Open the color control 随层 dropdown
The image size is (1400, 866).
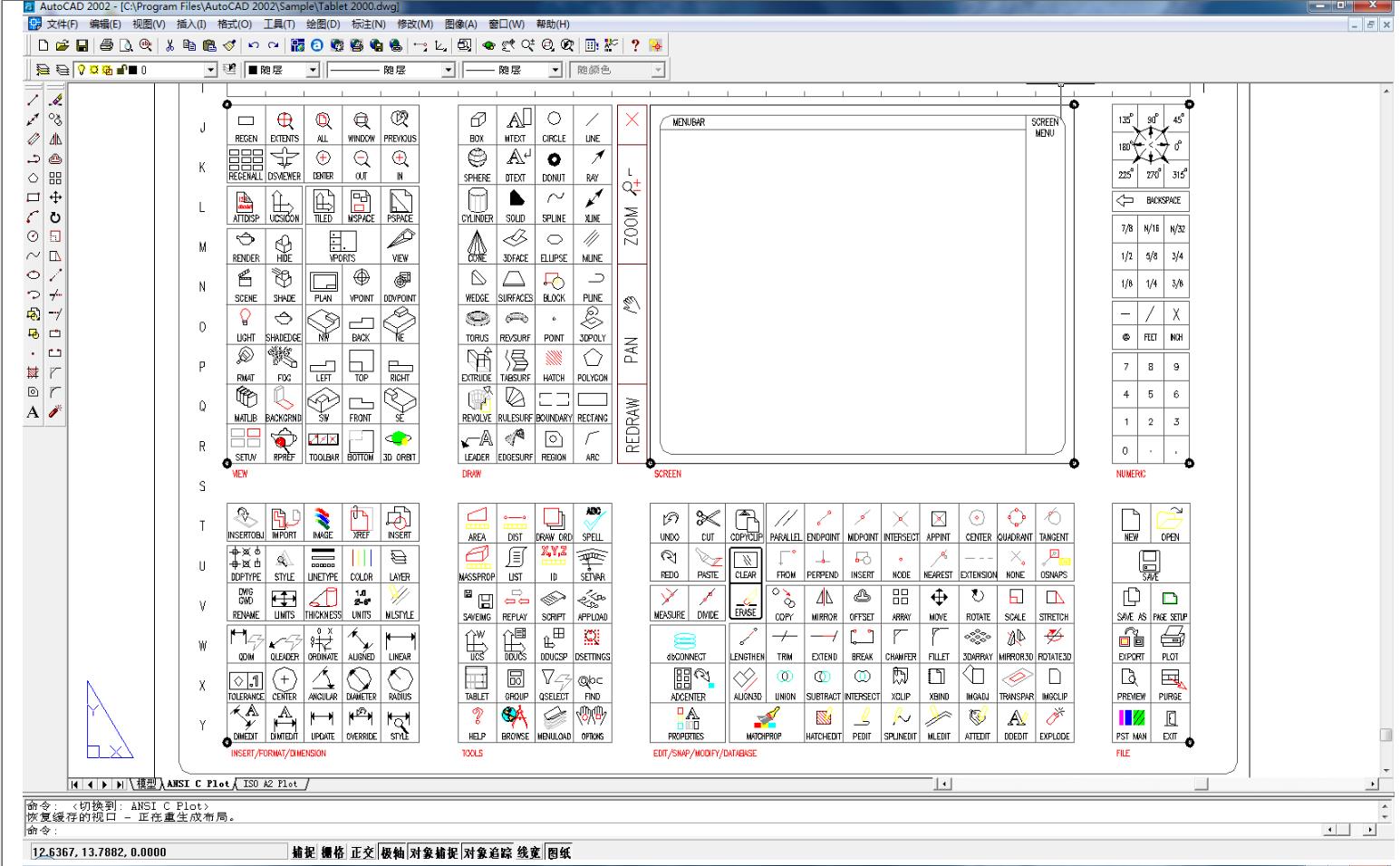click(313, 70)
